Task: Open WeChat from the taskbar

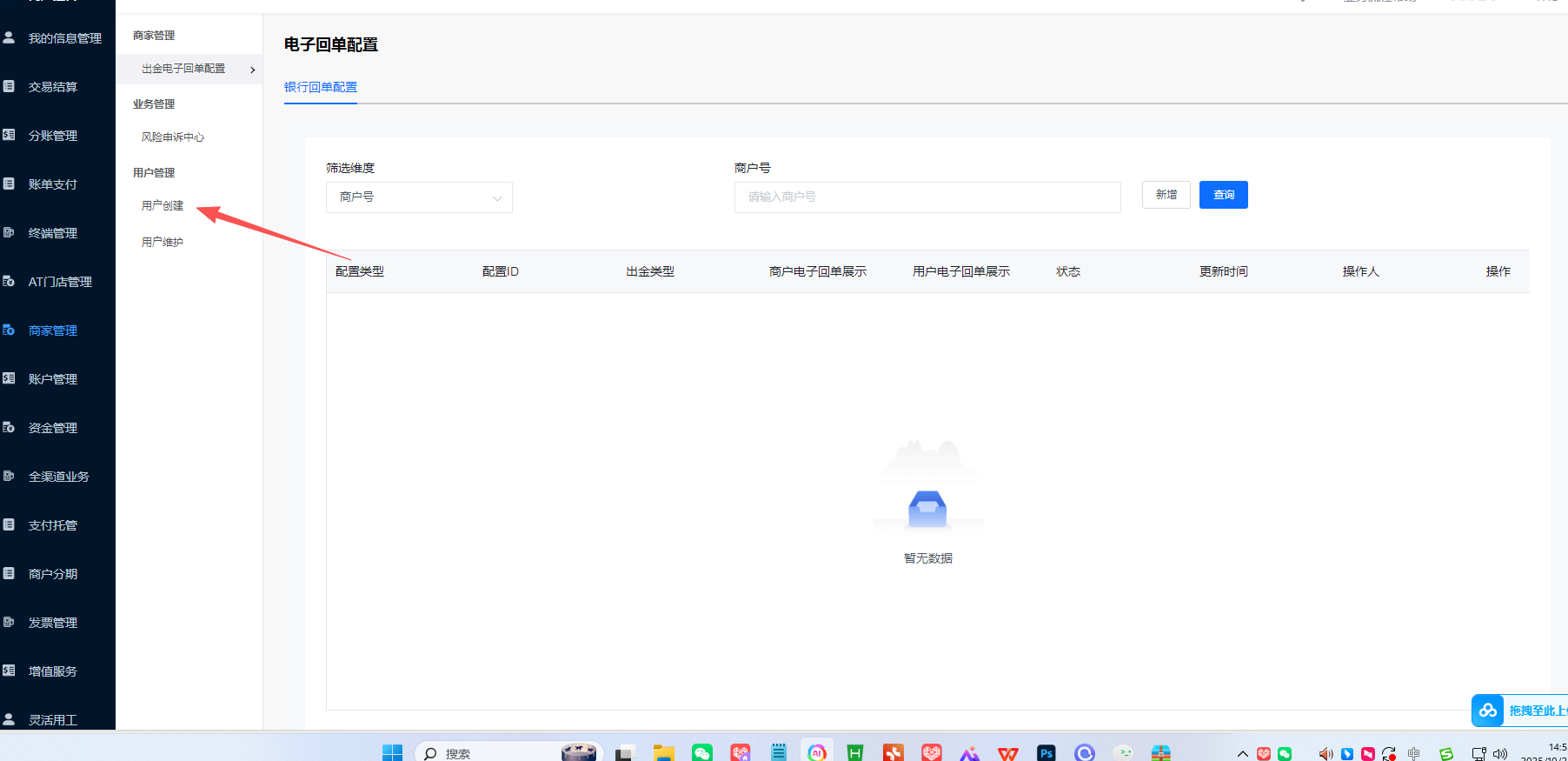Action: 701,752
